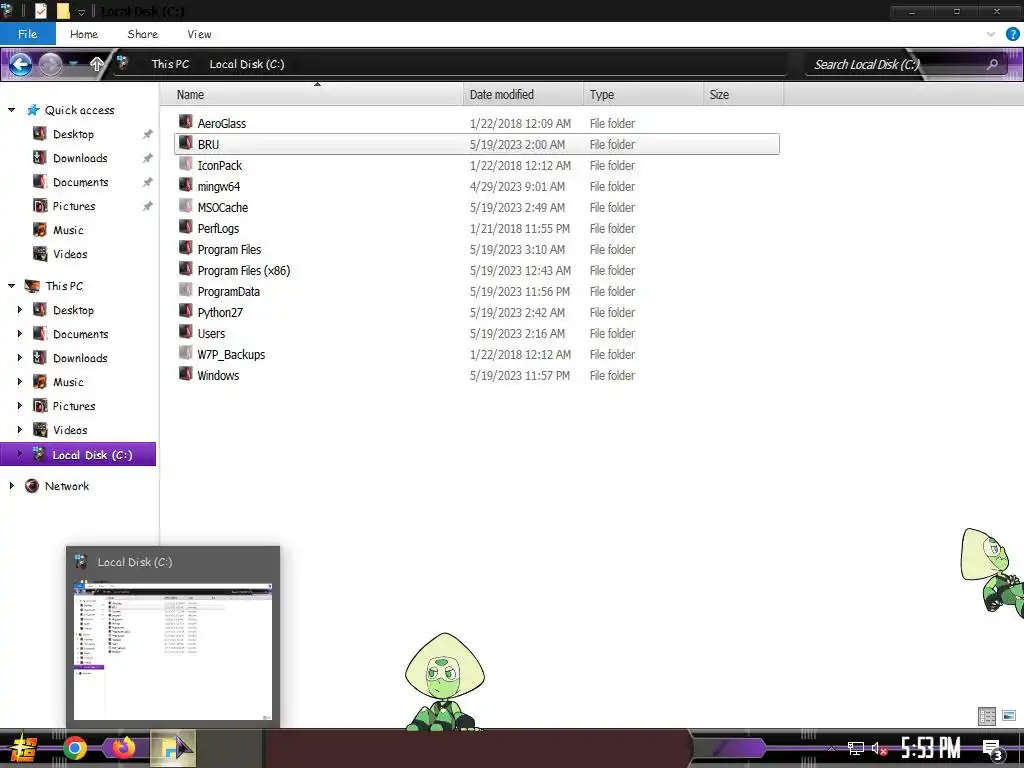Select the Python27 folder icon
This screenshot has width=1024, height=768.
tap(186, 311)
